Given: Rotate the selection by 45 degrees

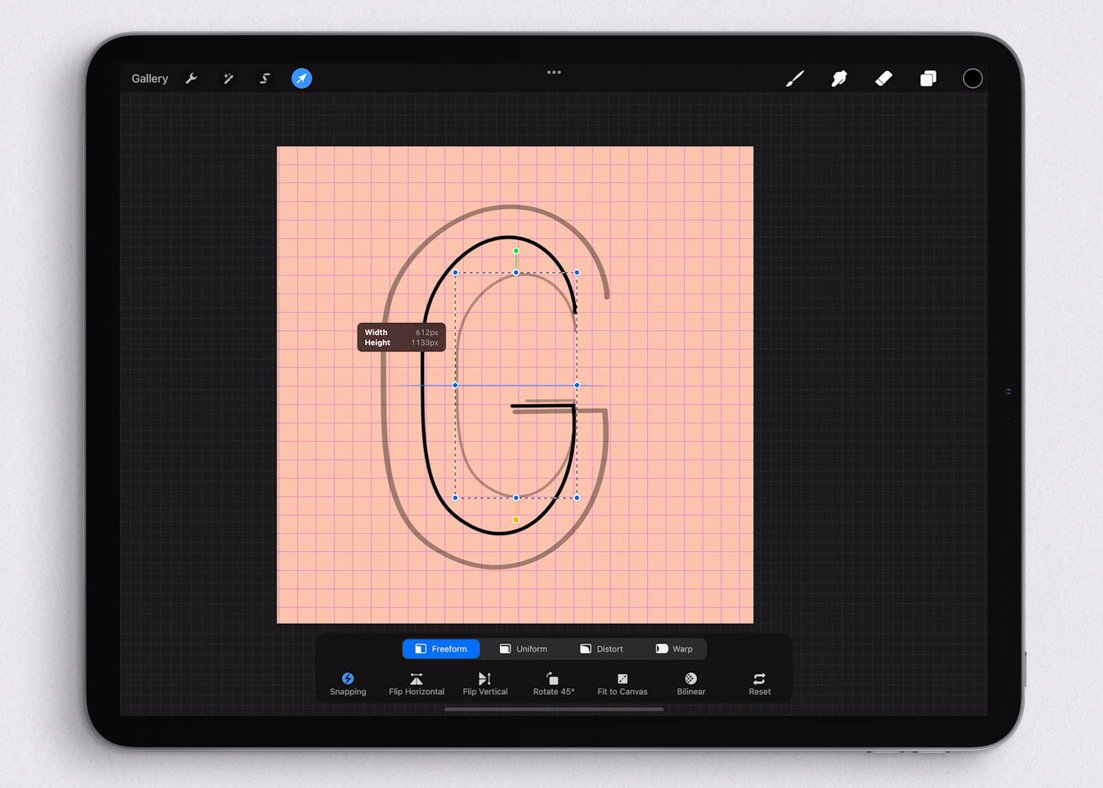Looking at the screenshot, I should [x=554, y=685].
